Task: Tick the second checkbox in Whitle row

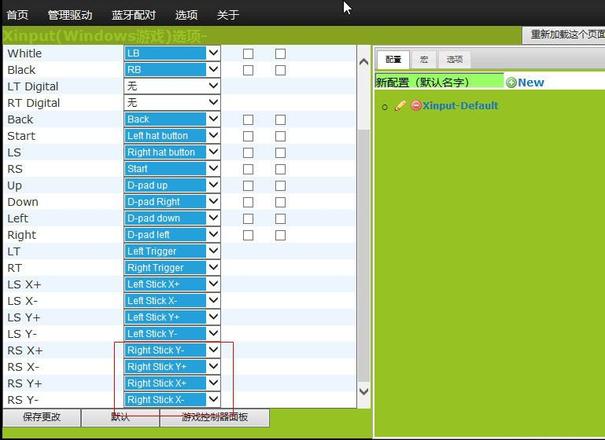Action: point(281,54)
